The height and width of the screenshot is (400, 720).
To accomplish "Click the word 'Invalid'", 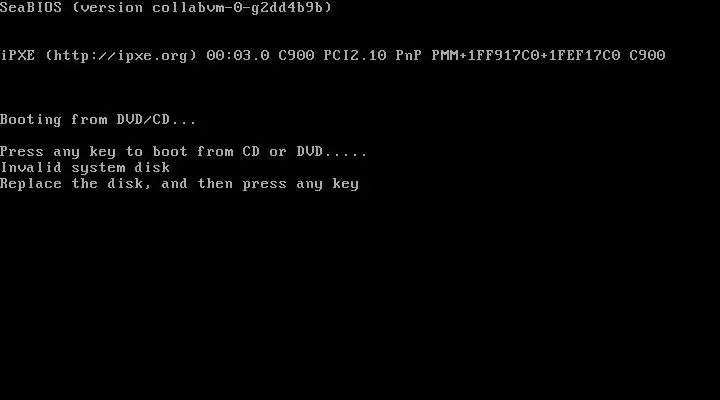I will tap(31, 168).
